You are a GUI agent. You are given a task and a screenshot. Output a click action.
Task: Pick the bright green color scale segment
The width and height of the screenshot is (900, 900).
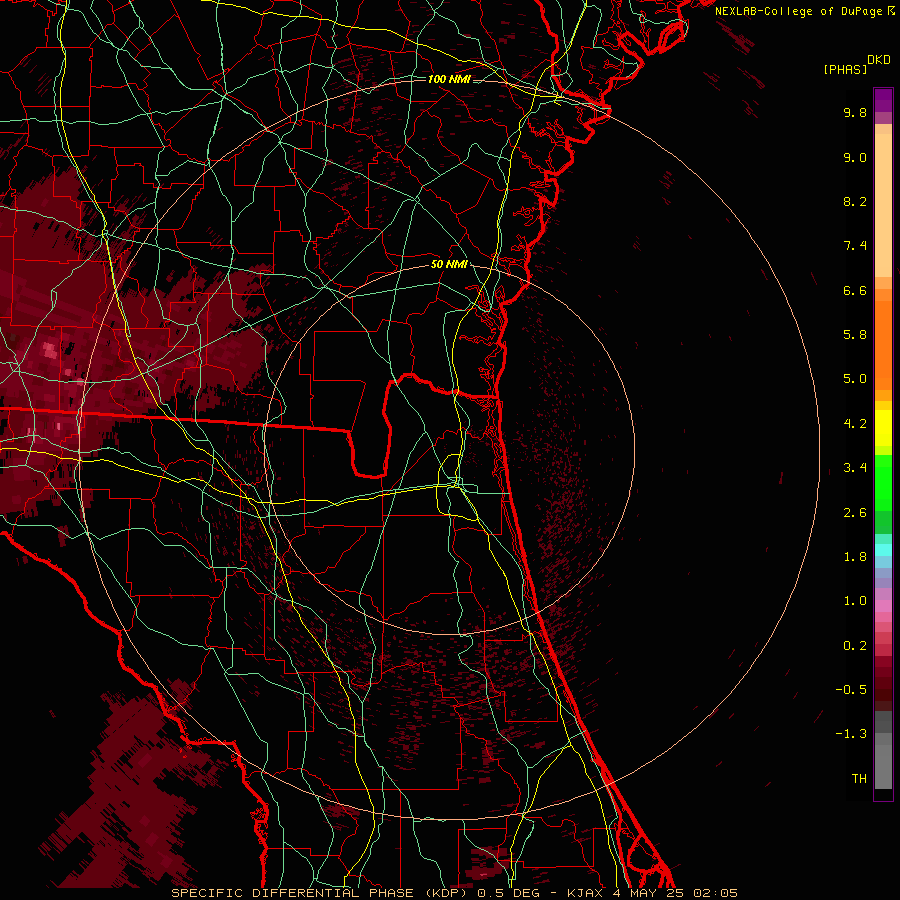[883, 483]
